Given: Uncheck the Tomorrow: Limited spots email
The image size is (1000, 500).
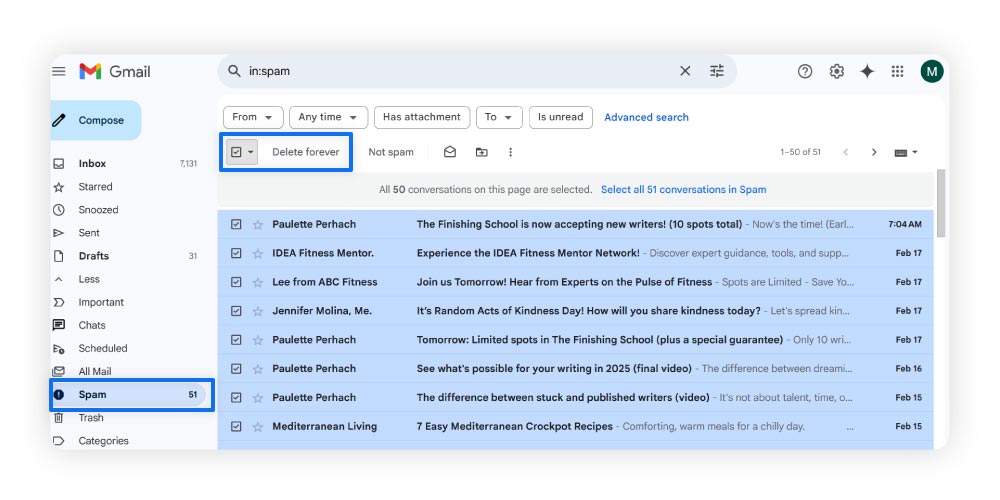Looking at the screenshot, I should coord(236,340).
